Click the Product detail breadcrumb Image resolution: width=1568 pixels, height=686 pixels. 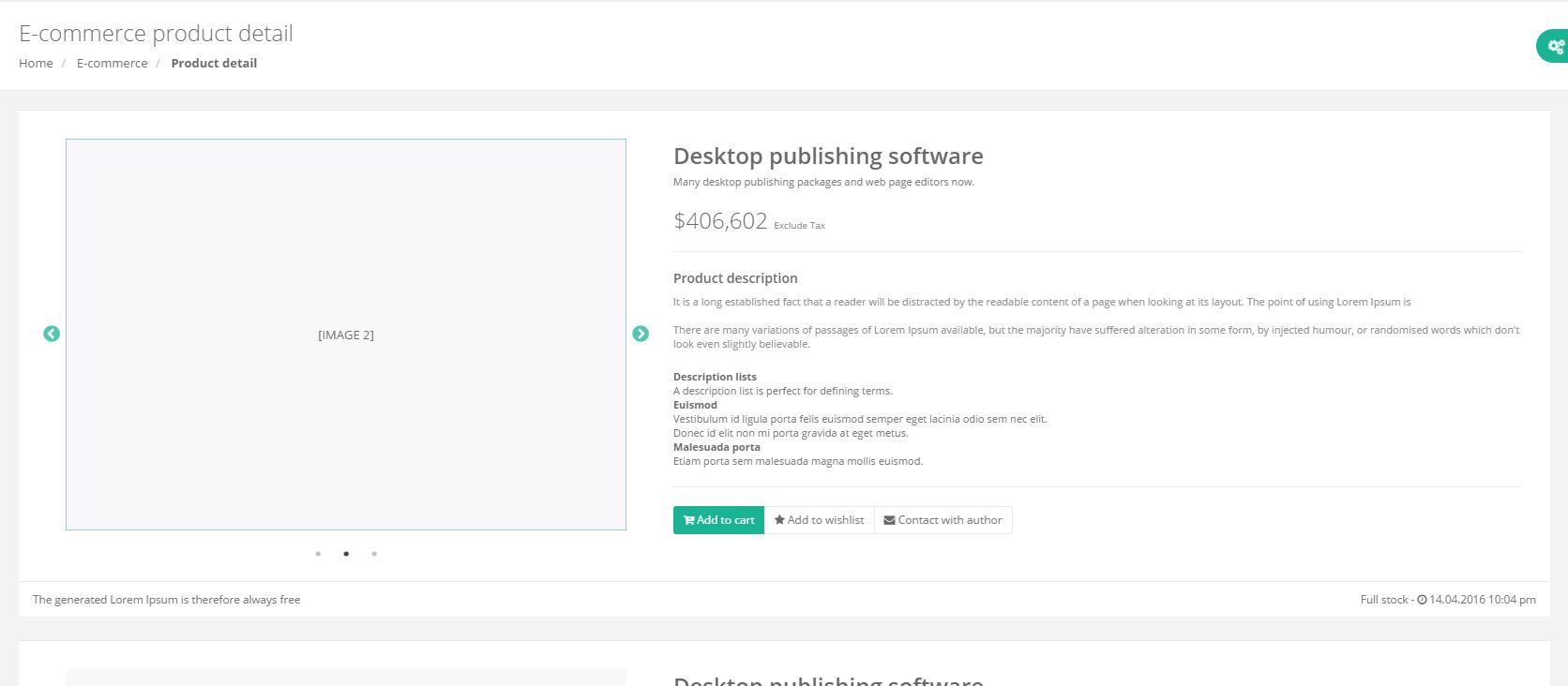click(x=214, y=63)
